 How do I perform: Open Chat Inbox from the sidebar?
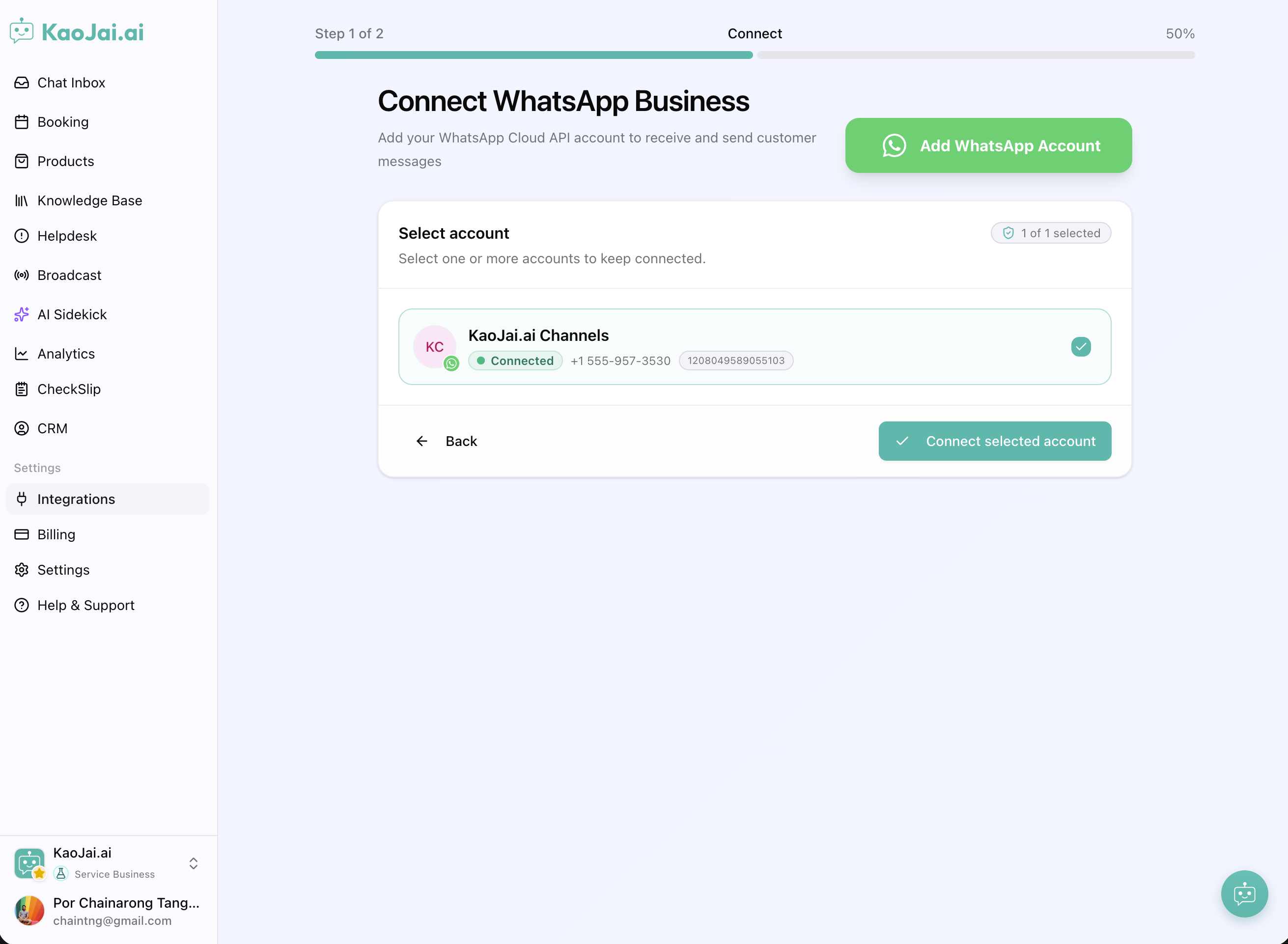[x=108, y=83]
